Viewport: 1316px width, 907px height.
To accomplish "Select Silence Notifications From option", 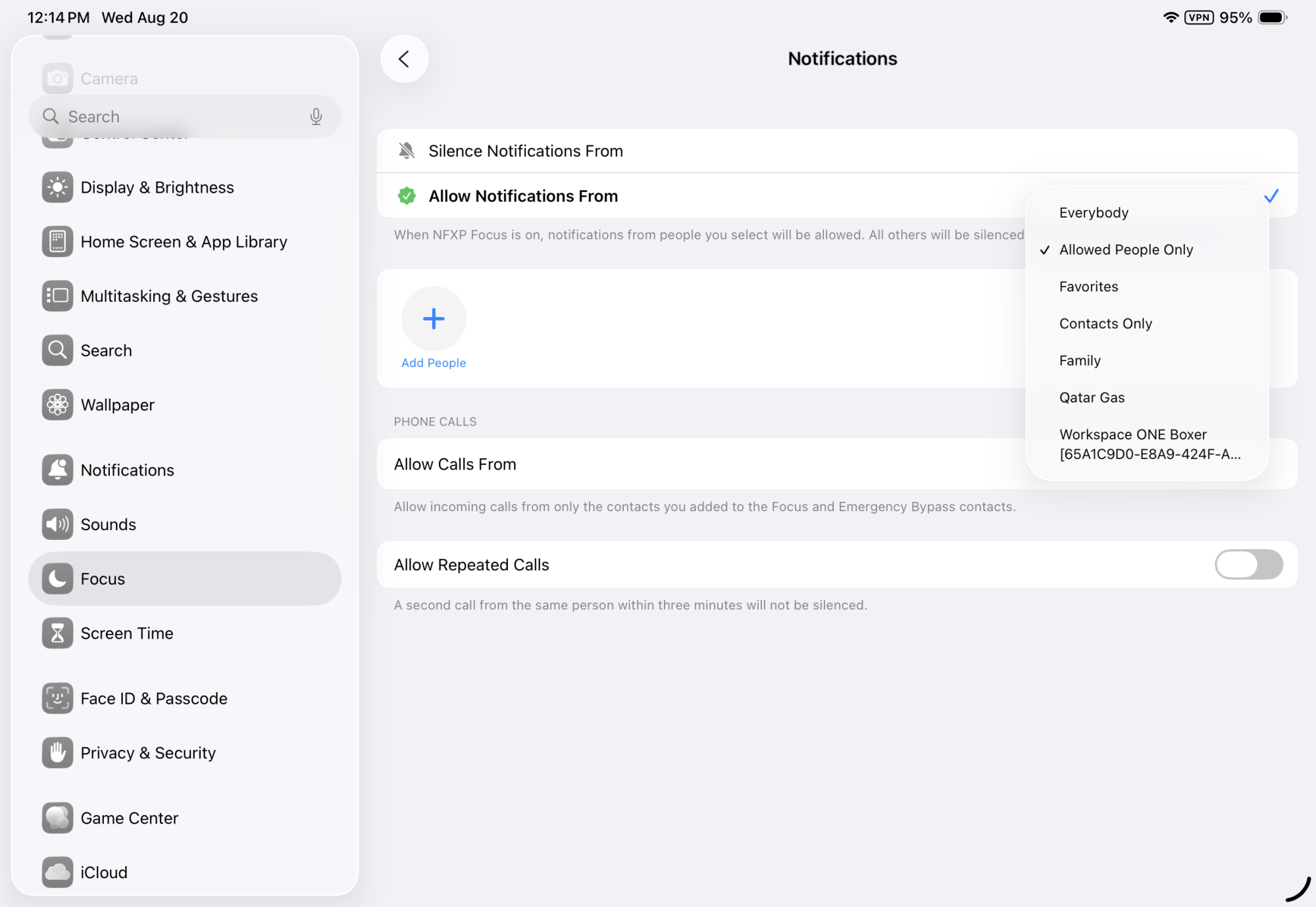I will (x=525, y=151).
